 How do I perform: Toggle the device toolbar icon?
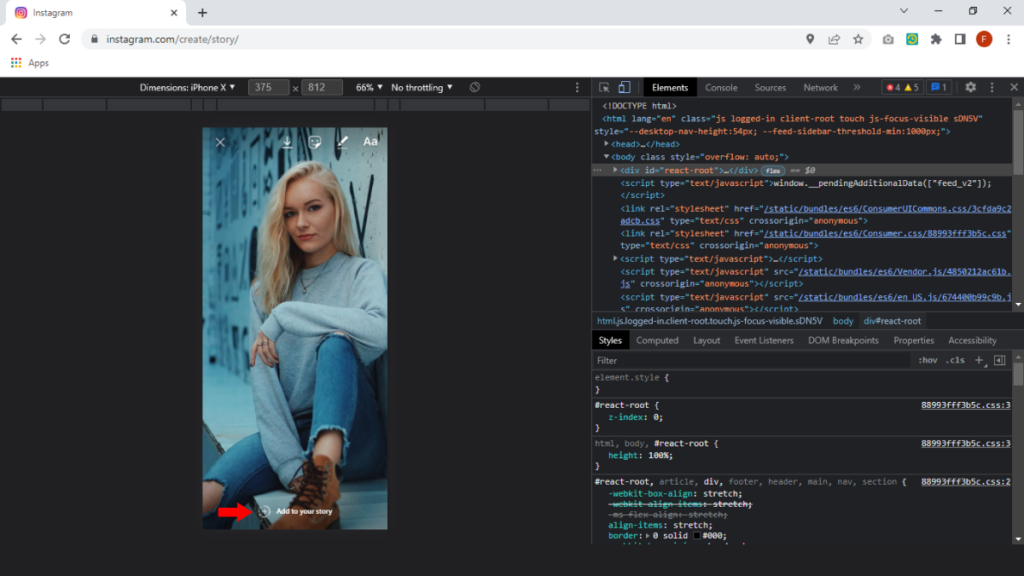624,88
